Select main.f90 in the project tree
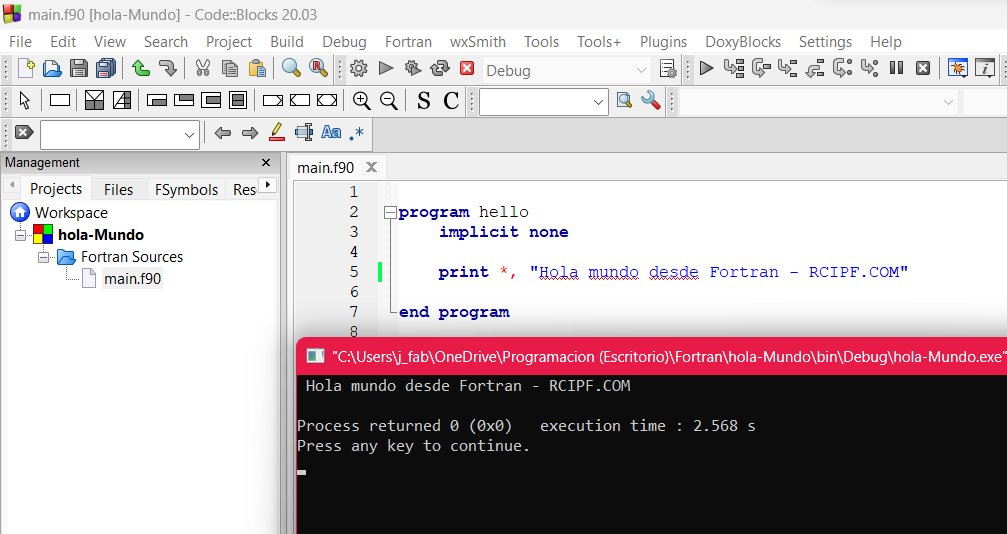1007x534 pixels. (x=132, y=279)
